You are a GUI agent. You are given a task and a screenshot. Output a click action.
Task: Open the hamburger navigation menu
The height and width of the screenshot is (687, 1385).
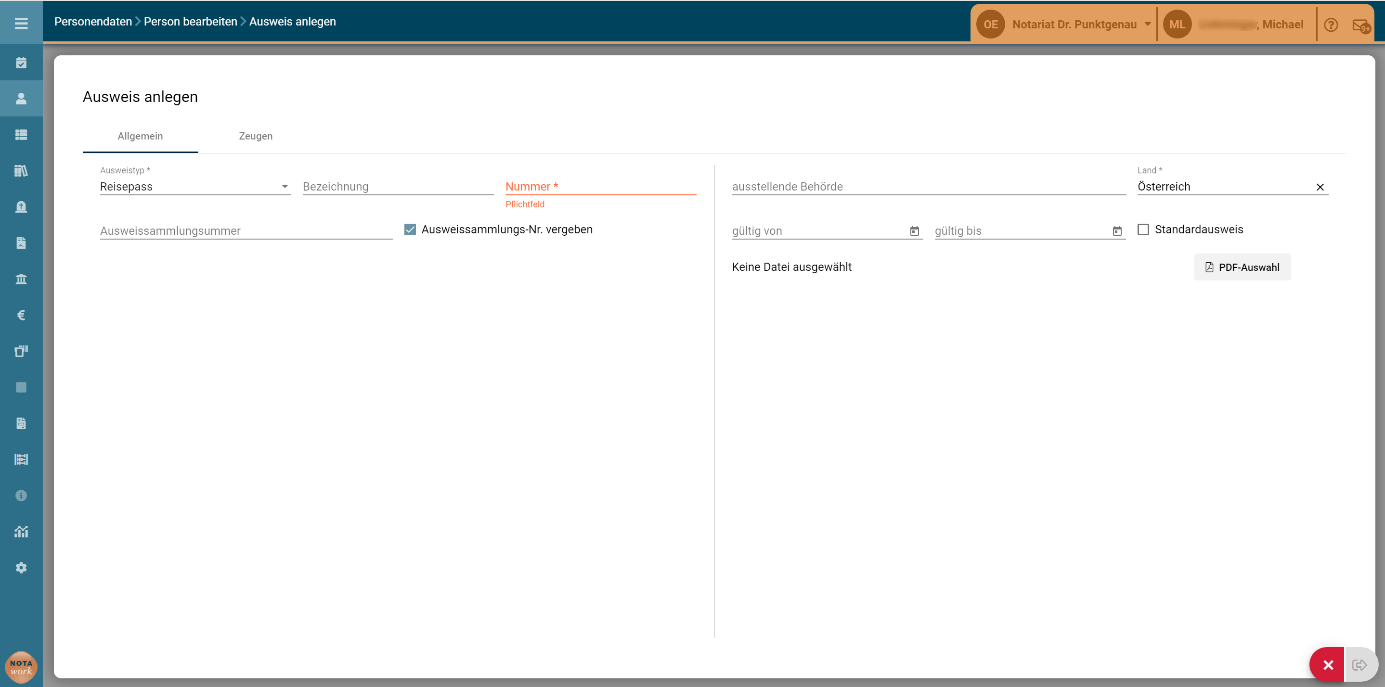click(21, 22)
